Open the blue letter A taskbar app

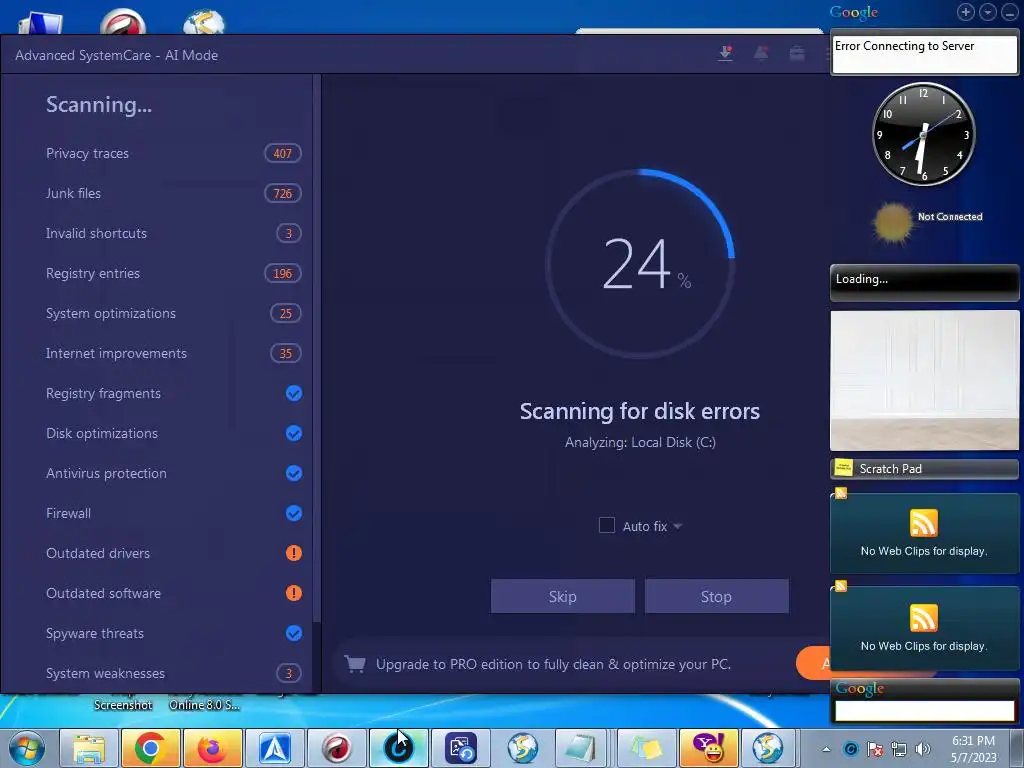click(x=274, y=748)
